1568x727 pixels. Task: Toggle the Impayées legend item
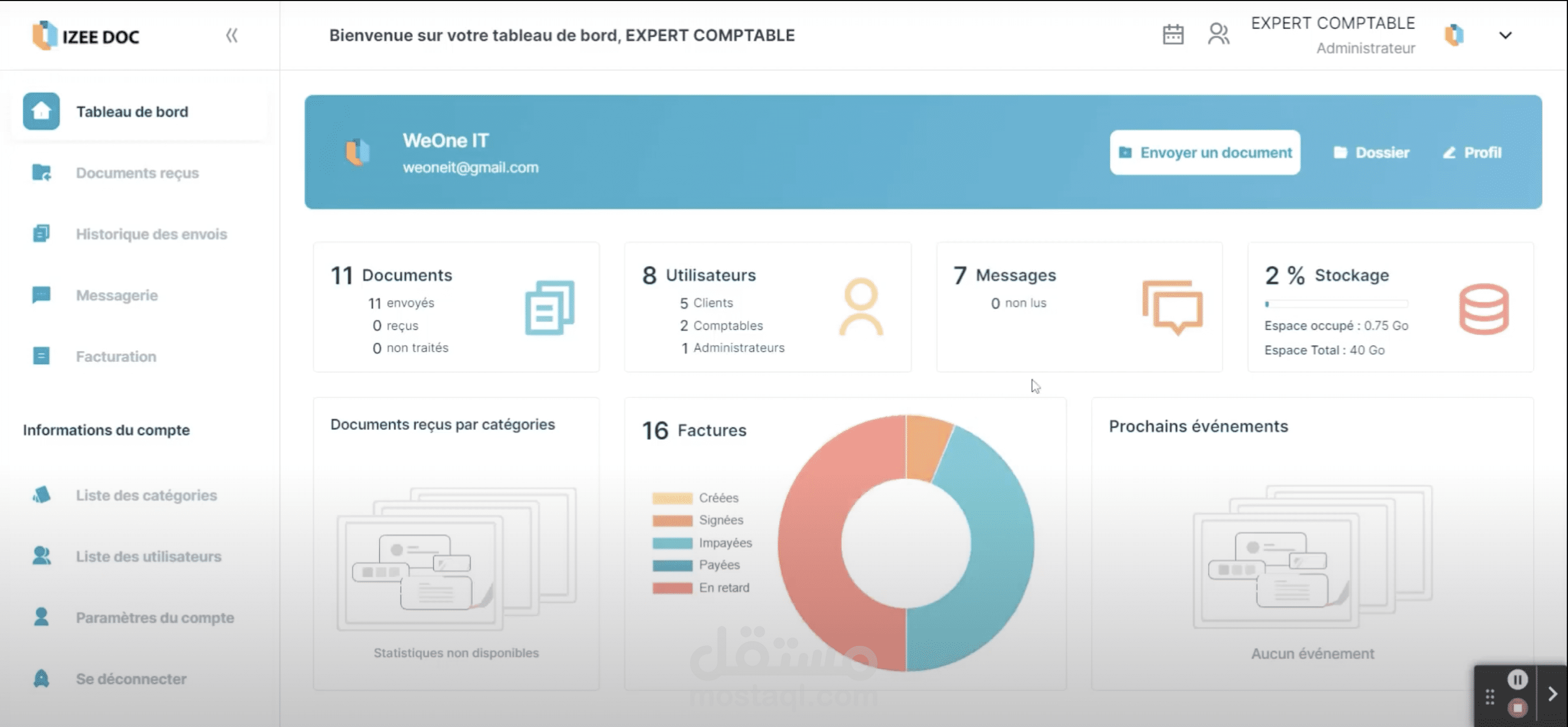pyautogui.click(x=724, y=543)
